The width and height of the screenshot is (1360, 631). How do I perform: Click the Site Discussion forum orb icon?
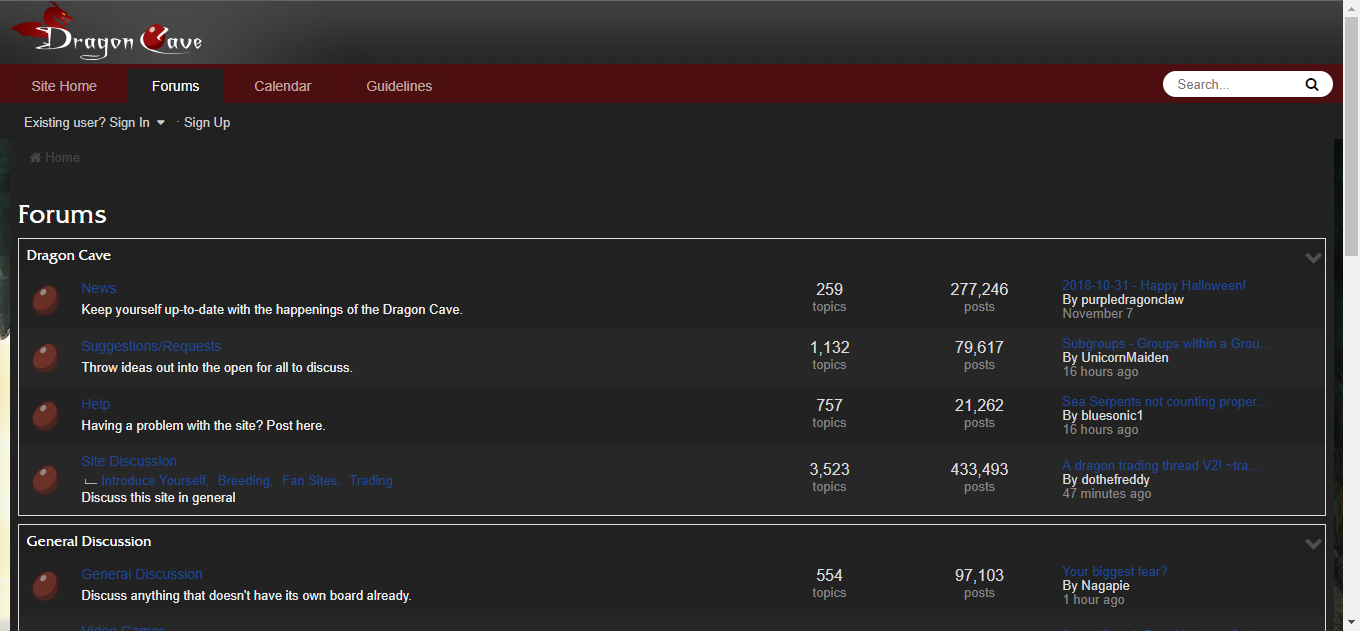(45, 478)
